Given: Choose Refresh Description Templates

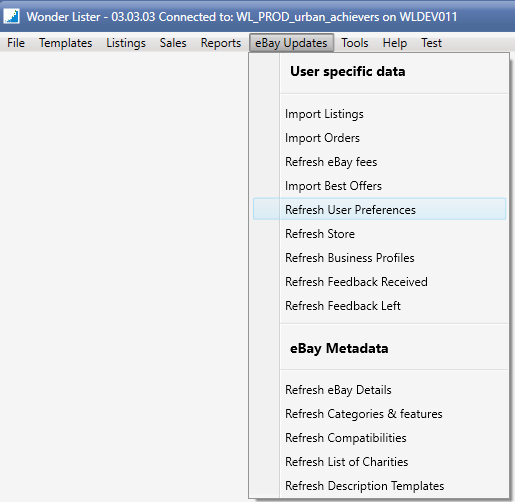Looking at the screenshot, I should 379,486.
